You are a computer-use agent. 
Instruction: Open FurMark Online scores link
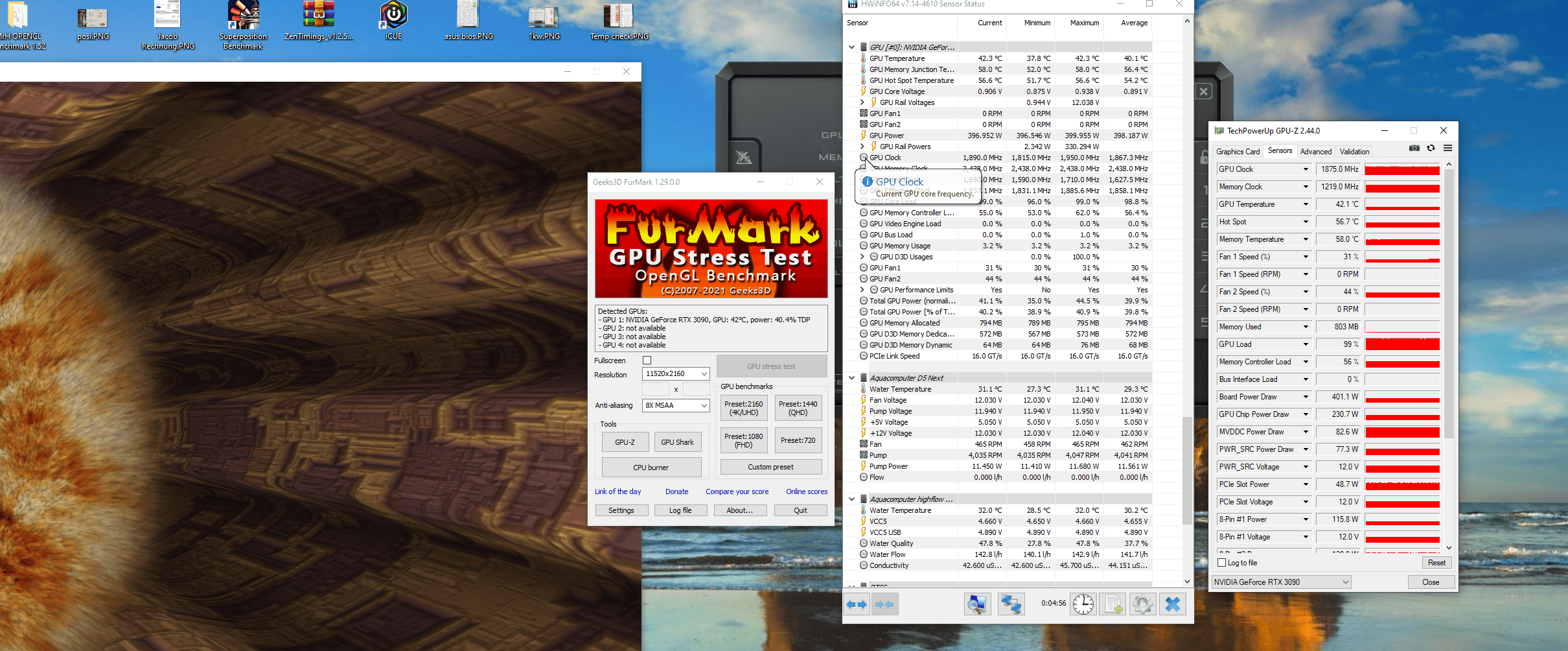click(807, 491)
